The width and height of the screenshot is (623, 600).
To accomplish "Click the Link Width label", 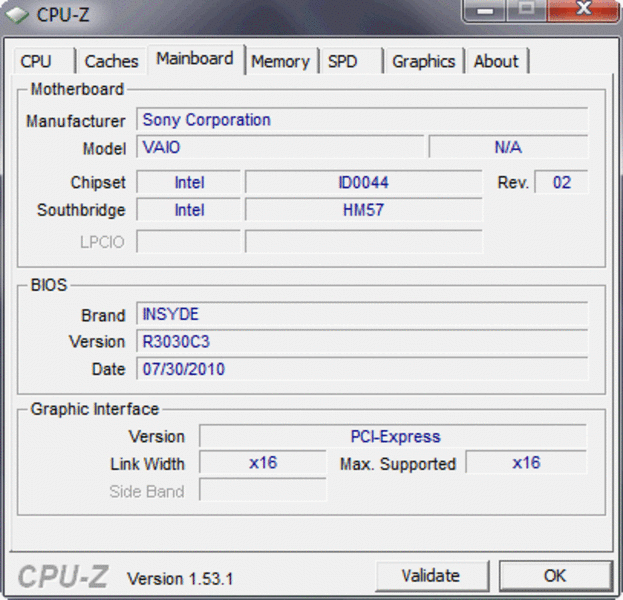I will pos(147,464).
